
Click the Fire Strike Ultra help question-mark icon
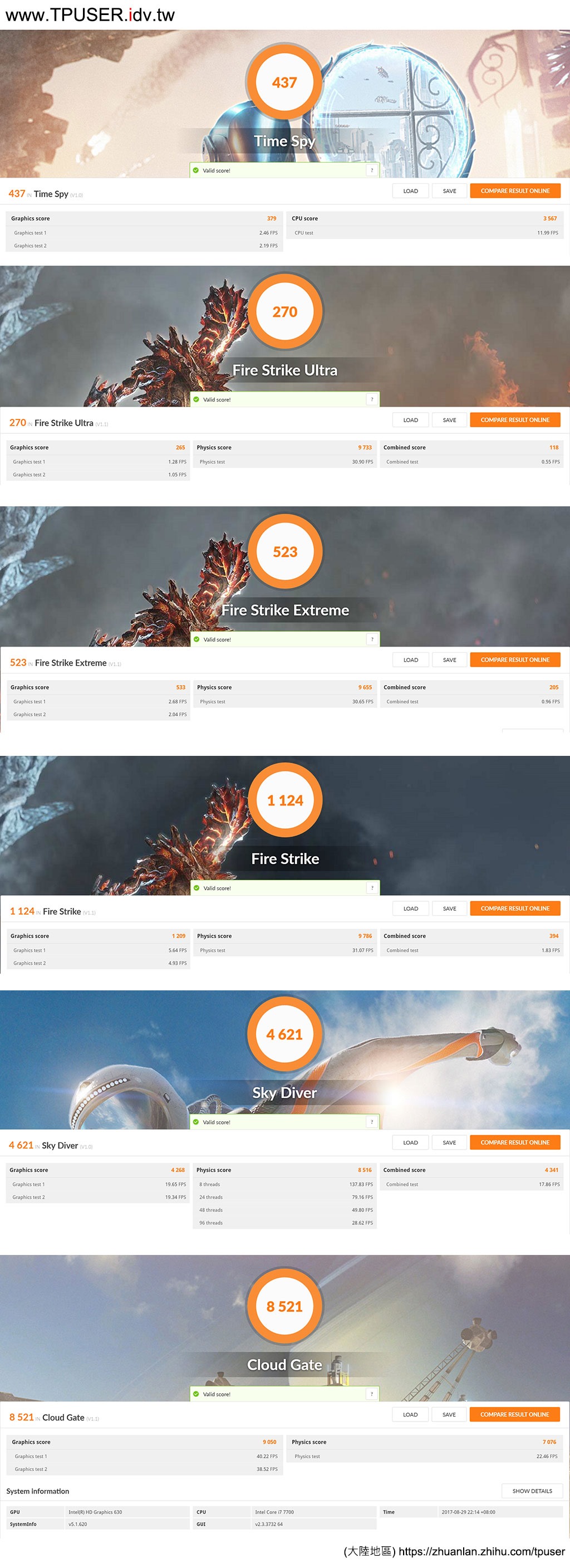click(372, 399)
